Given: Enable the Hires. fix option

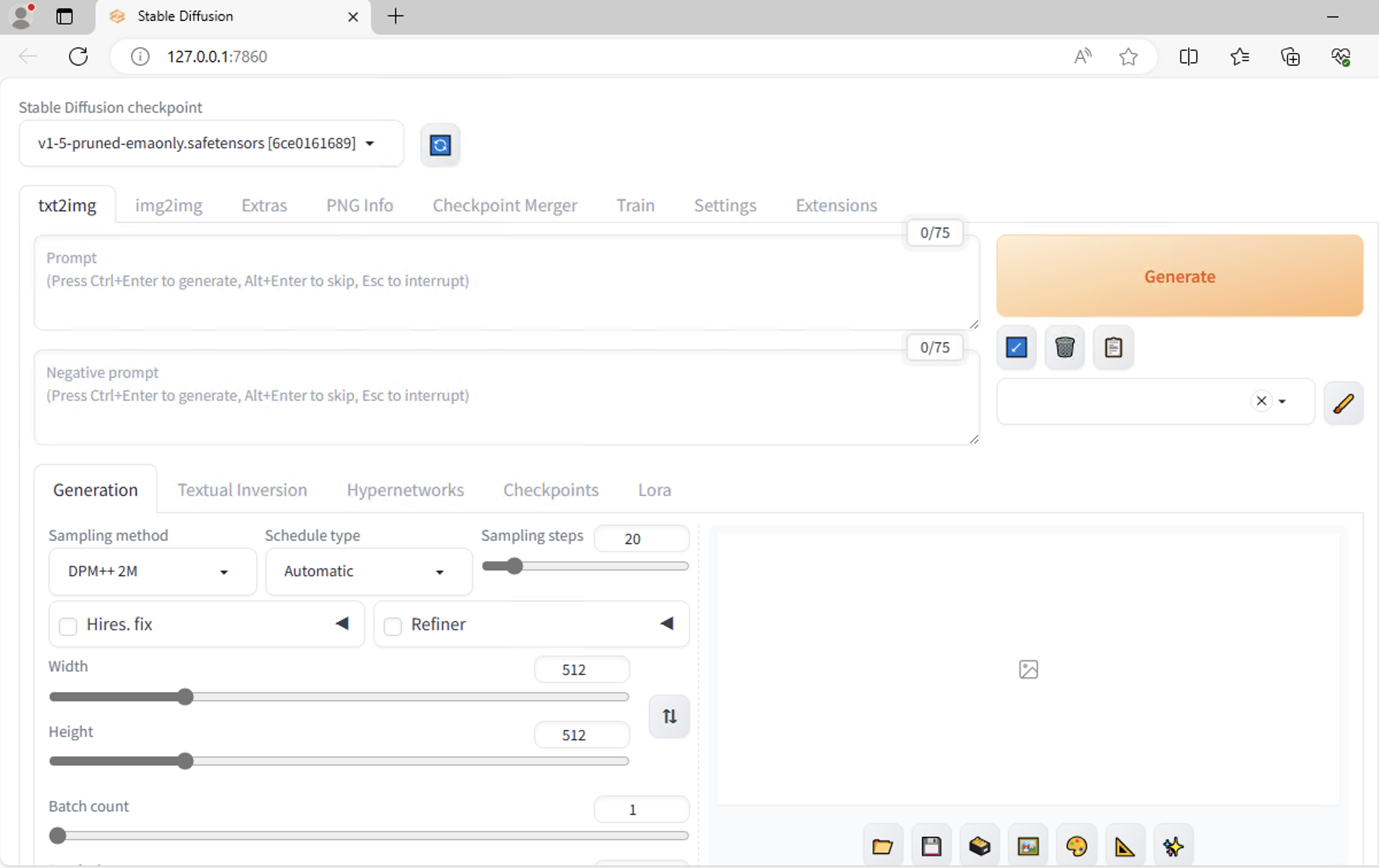Looking at the screenshot, I should (x=68, y=625).
